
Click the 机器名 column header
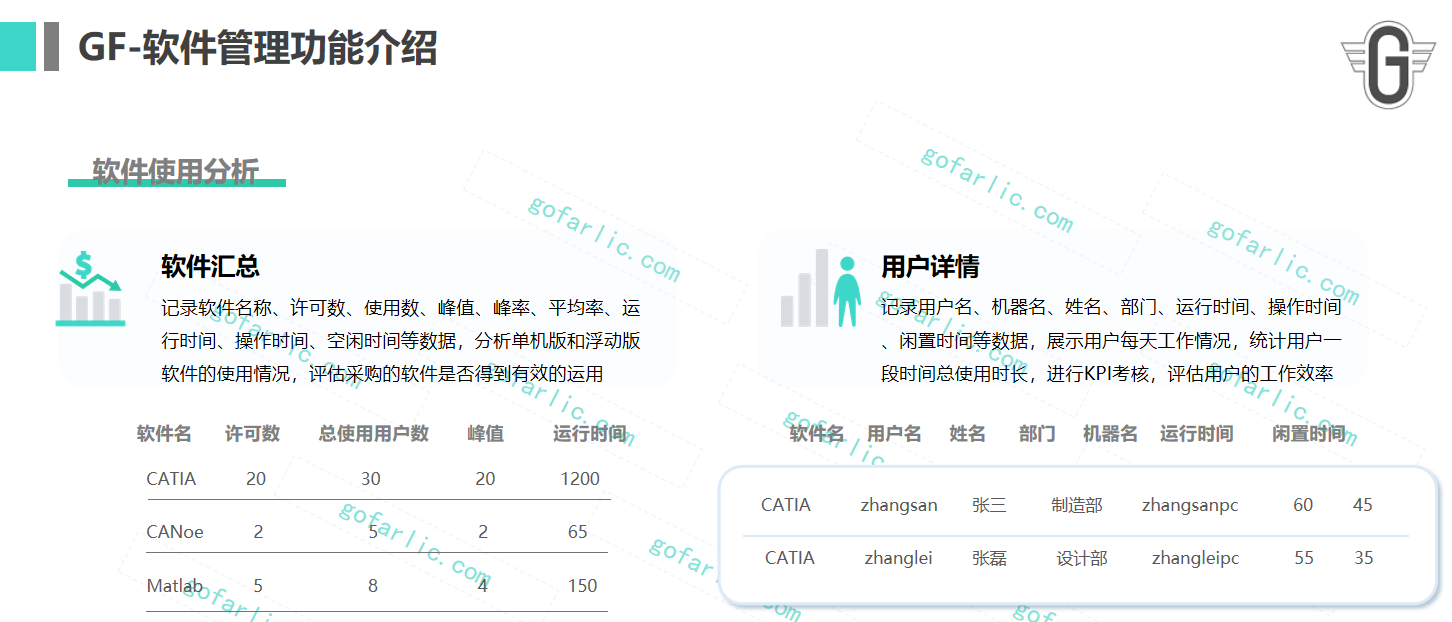click(x=1110, y=434)
